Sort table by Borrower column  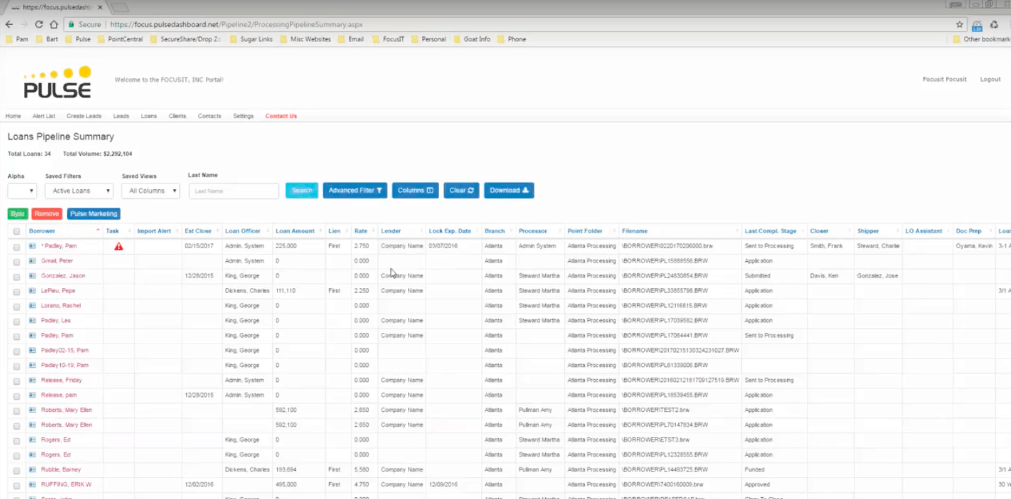click(x=42, y=231)
